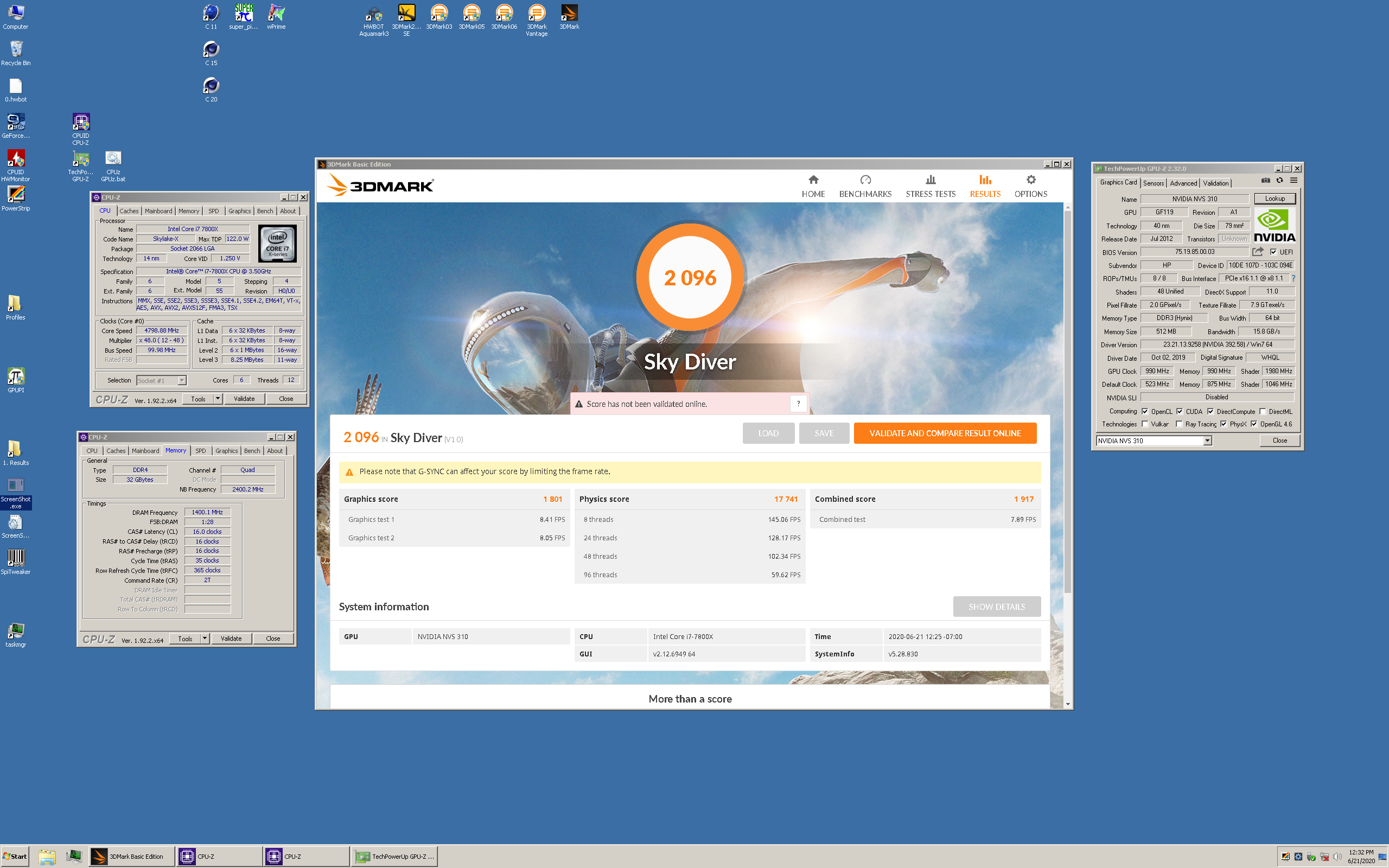Click the Close button in GPU-Z
The width and height of the screenshot is (1389, 868).
tap(1279, 441)
